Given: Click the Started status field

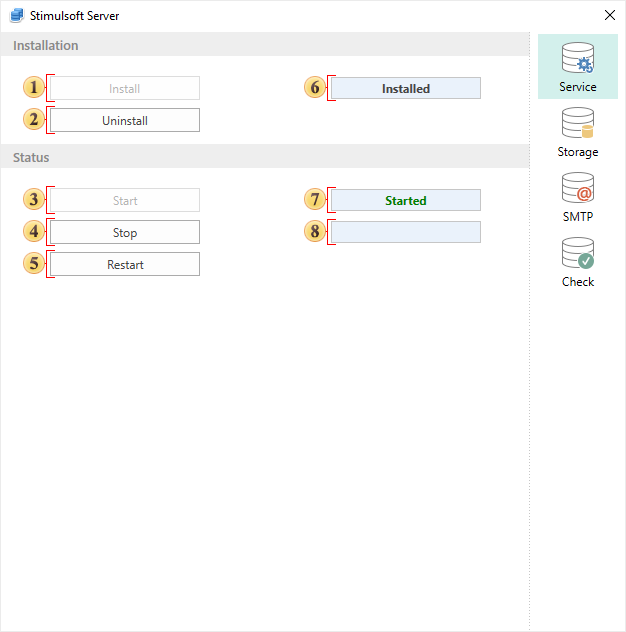Looking at the screenshot, I should tap(406, 200).
